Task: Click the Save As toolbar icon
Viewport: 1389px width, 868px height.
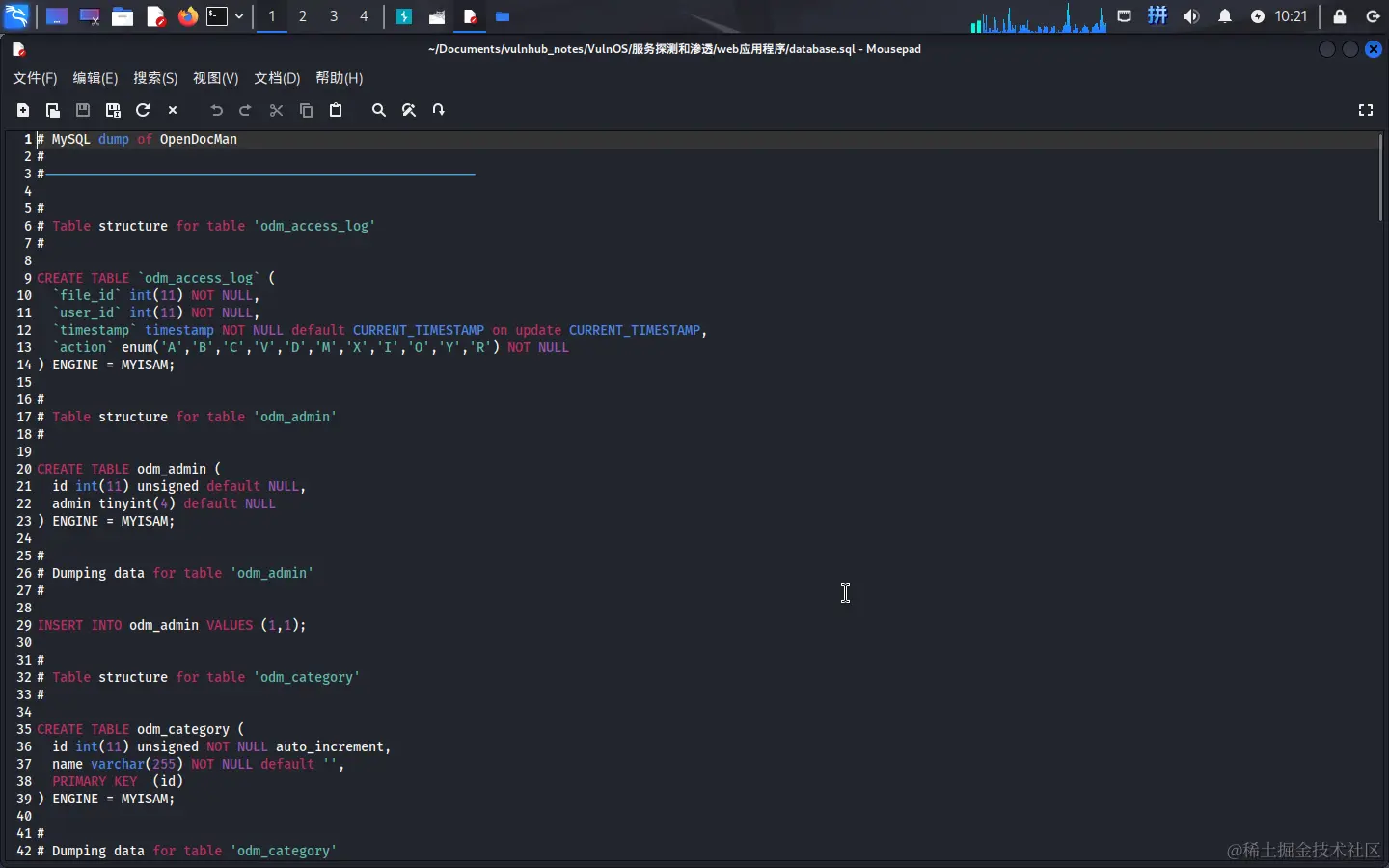Action: point(113,110)
